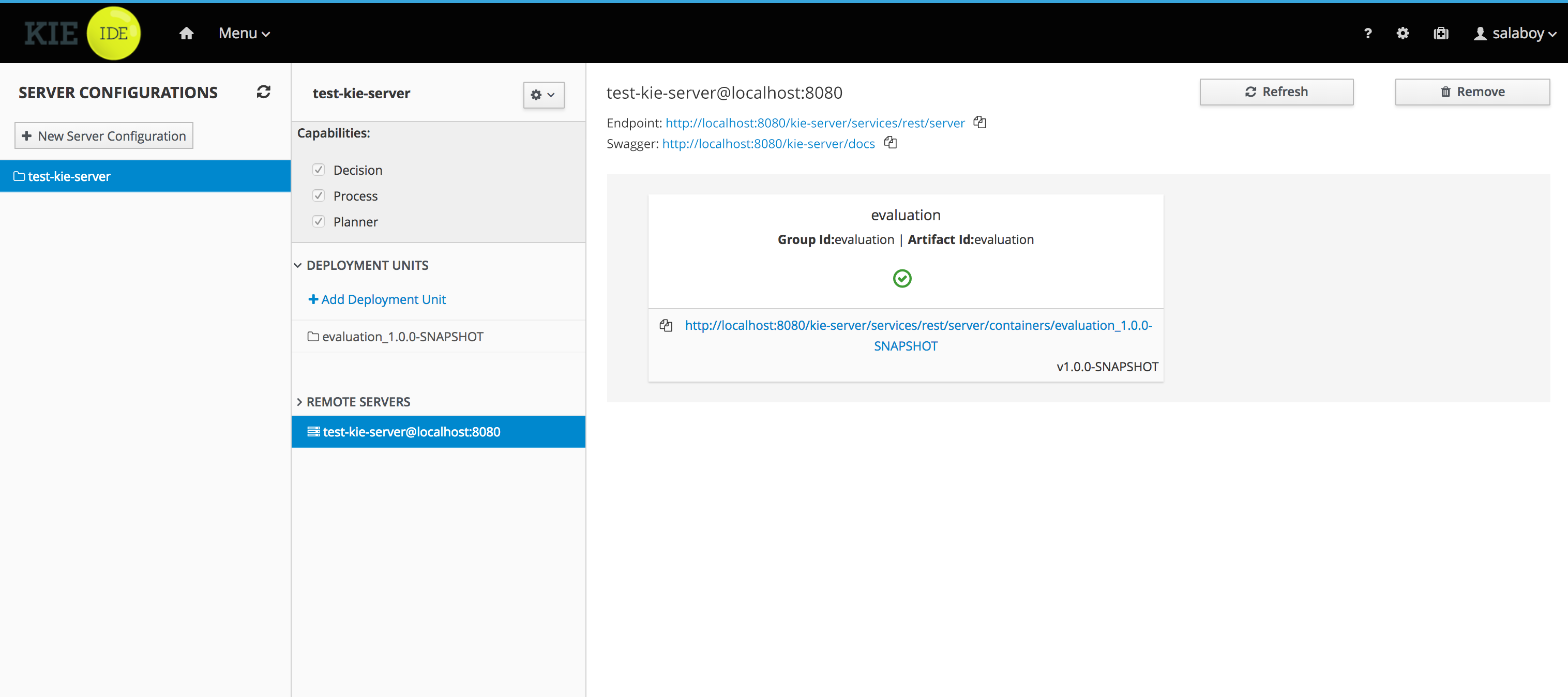Collapse the Deployment Units section
The height and width of the screenshot is (697, 1568).
(298, 265)
